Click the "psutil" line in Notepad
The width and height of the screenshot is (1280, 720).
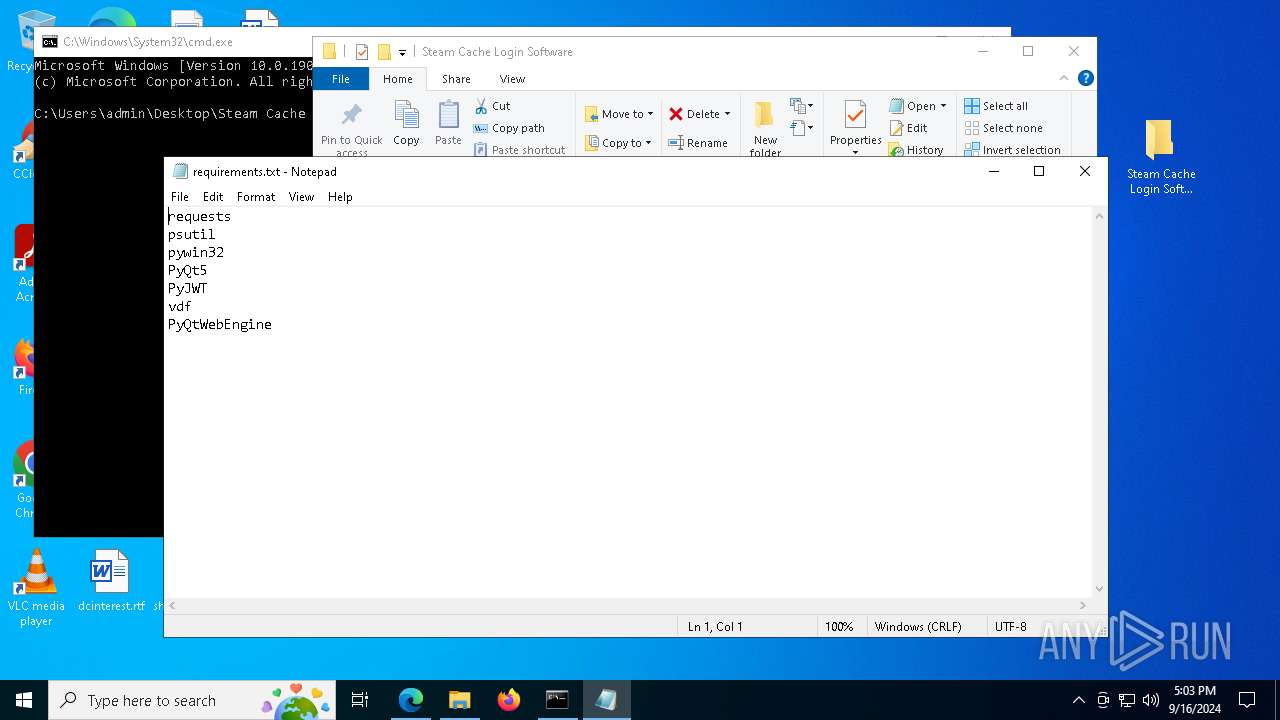[x=191, y=234]
